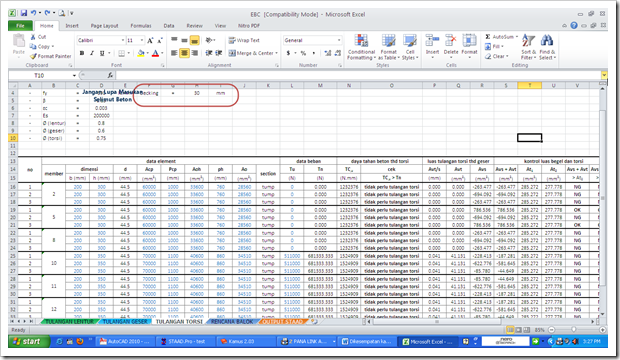Switch to the Page Layout tab

click(x=104, y=26)
